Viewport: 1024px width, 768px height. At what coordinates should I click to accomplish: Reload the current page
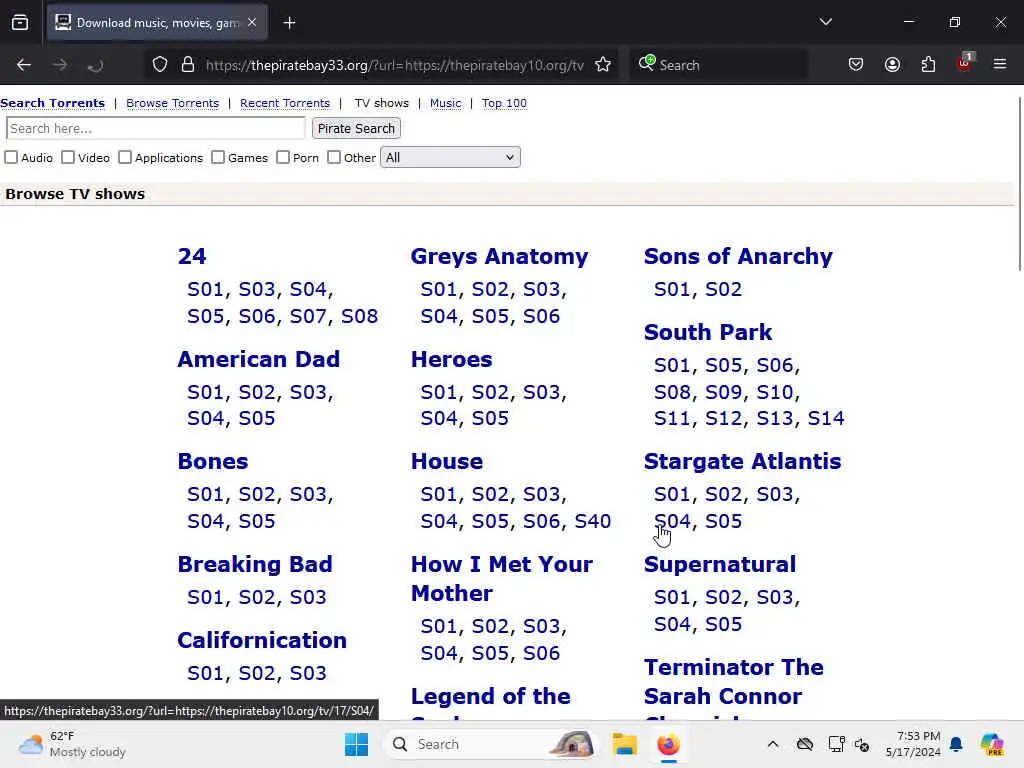(95, 65)
